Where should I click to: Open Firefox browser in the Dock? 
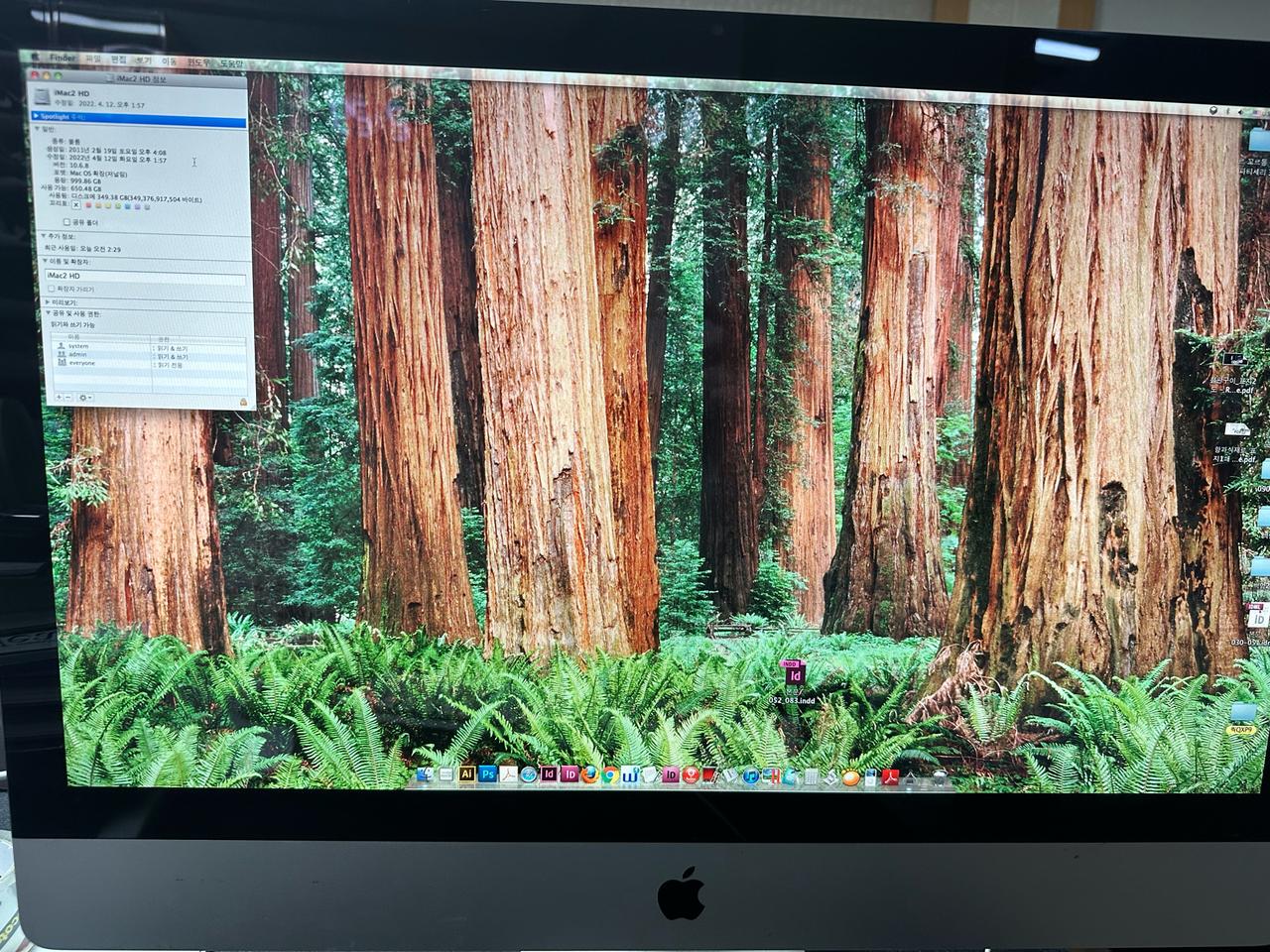590,774
